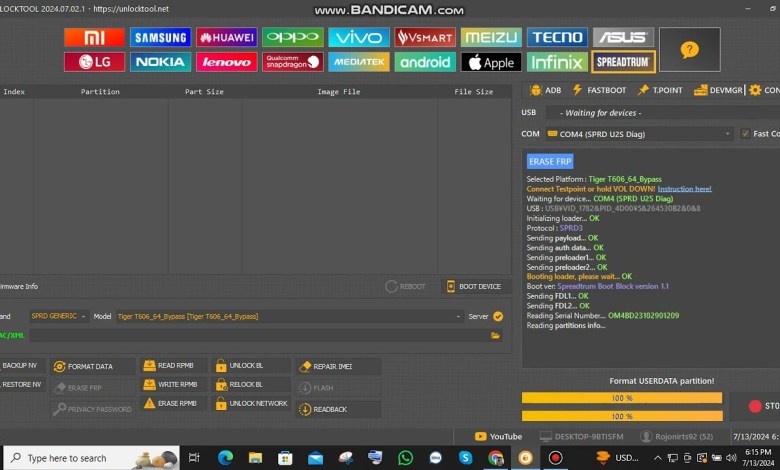The width and height of the screenshot is (780, 470).
Task: Select the Xiaomi MI brand logo
Action: [94, 38]
